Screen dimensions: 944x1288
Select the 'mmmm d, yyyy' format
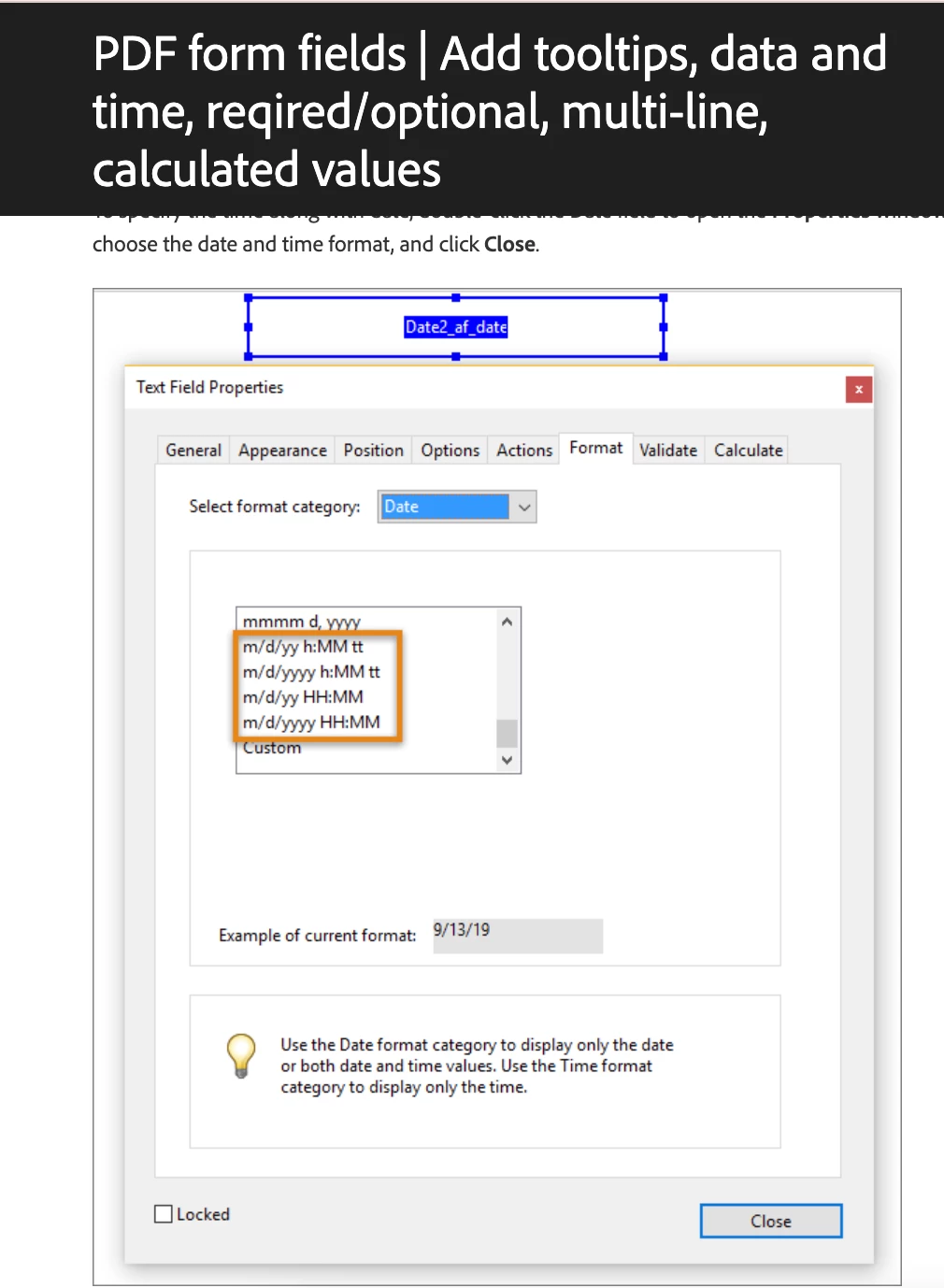[301, 621]
